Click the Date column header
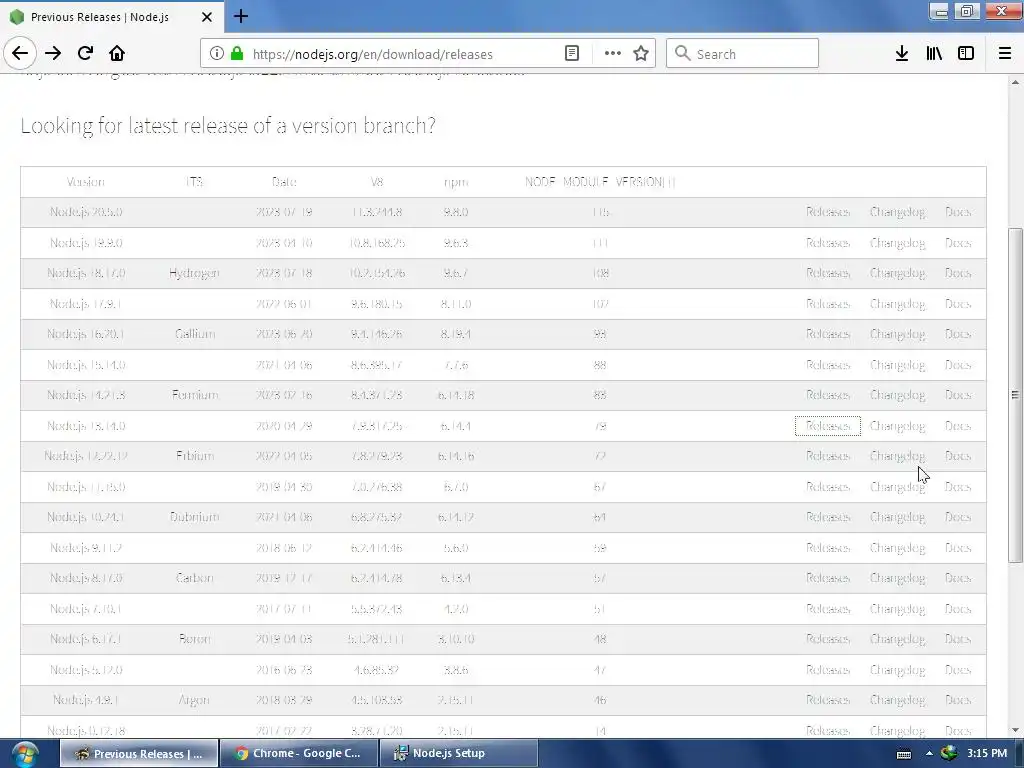The width and height of the screenshot is (1024, 768). [284, 182]
